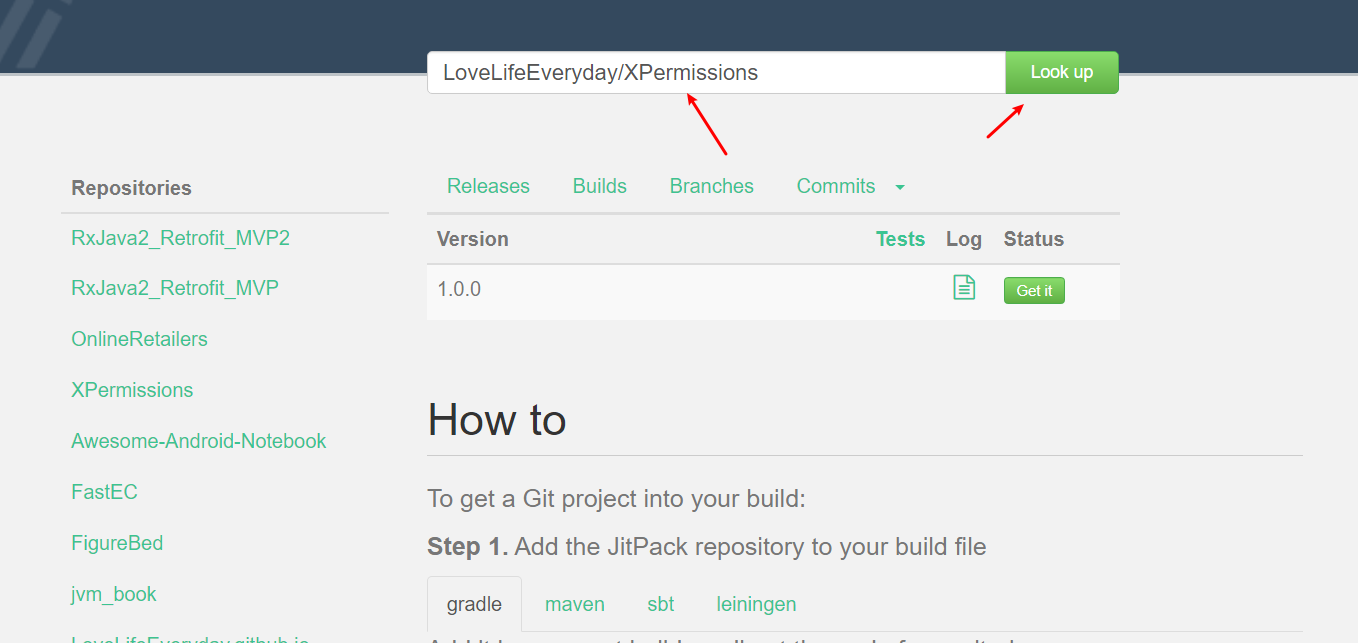1358x643 pixels.
Task: Switch to the Branches tab
Action: click(x=712, y=186)
